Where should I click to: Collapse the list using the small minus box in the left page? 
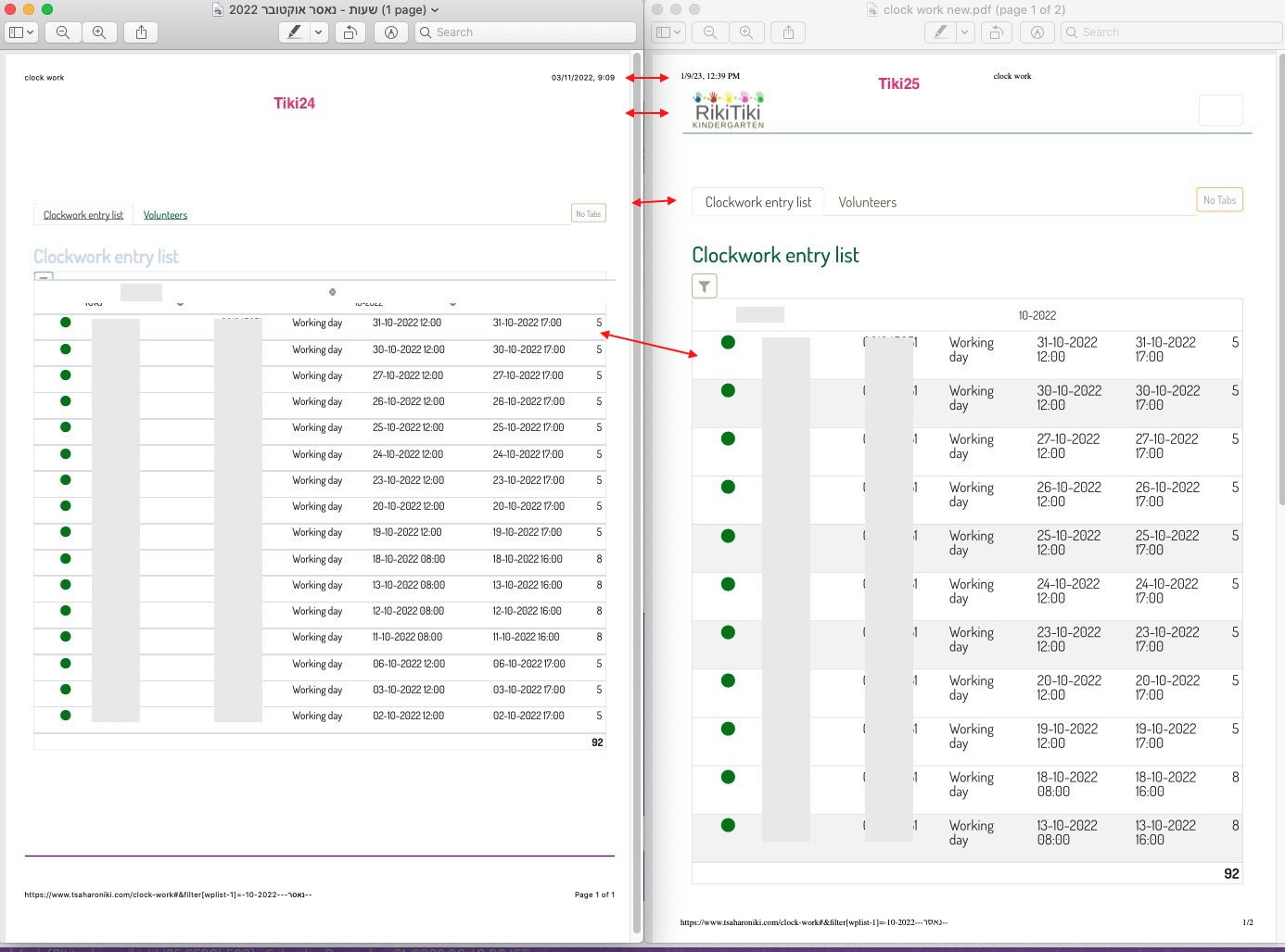pos(44,276)
